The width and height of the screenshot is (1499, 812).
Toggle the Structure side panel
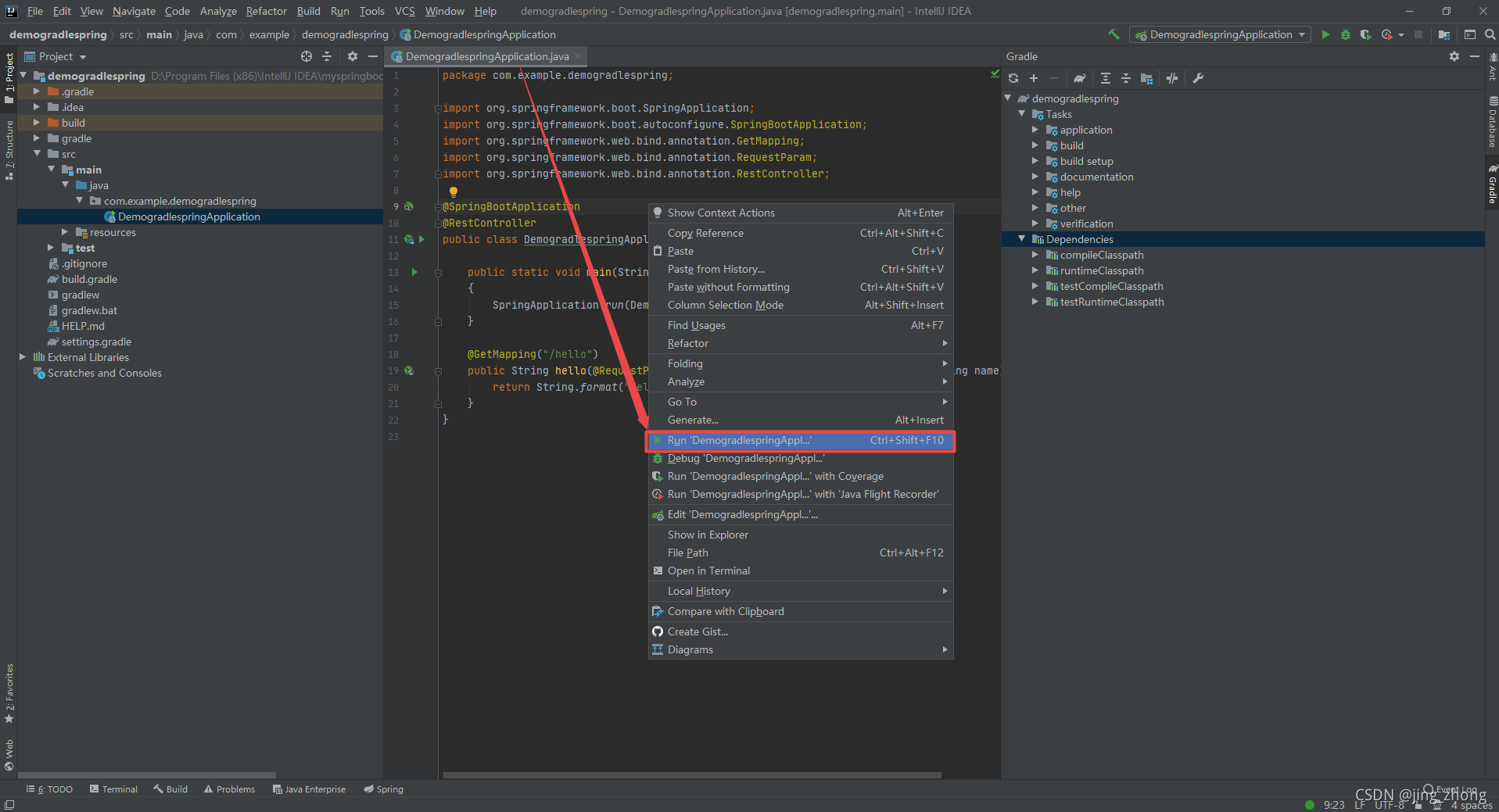[x=9, y=150]
